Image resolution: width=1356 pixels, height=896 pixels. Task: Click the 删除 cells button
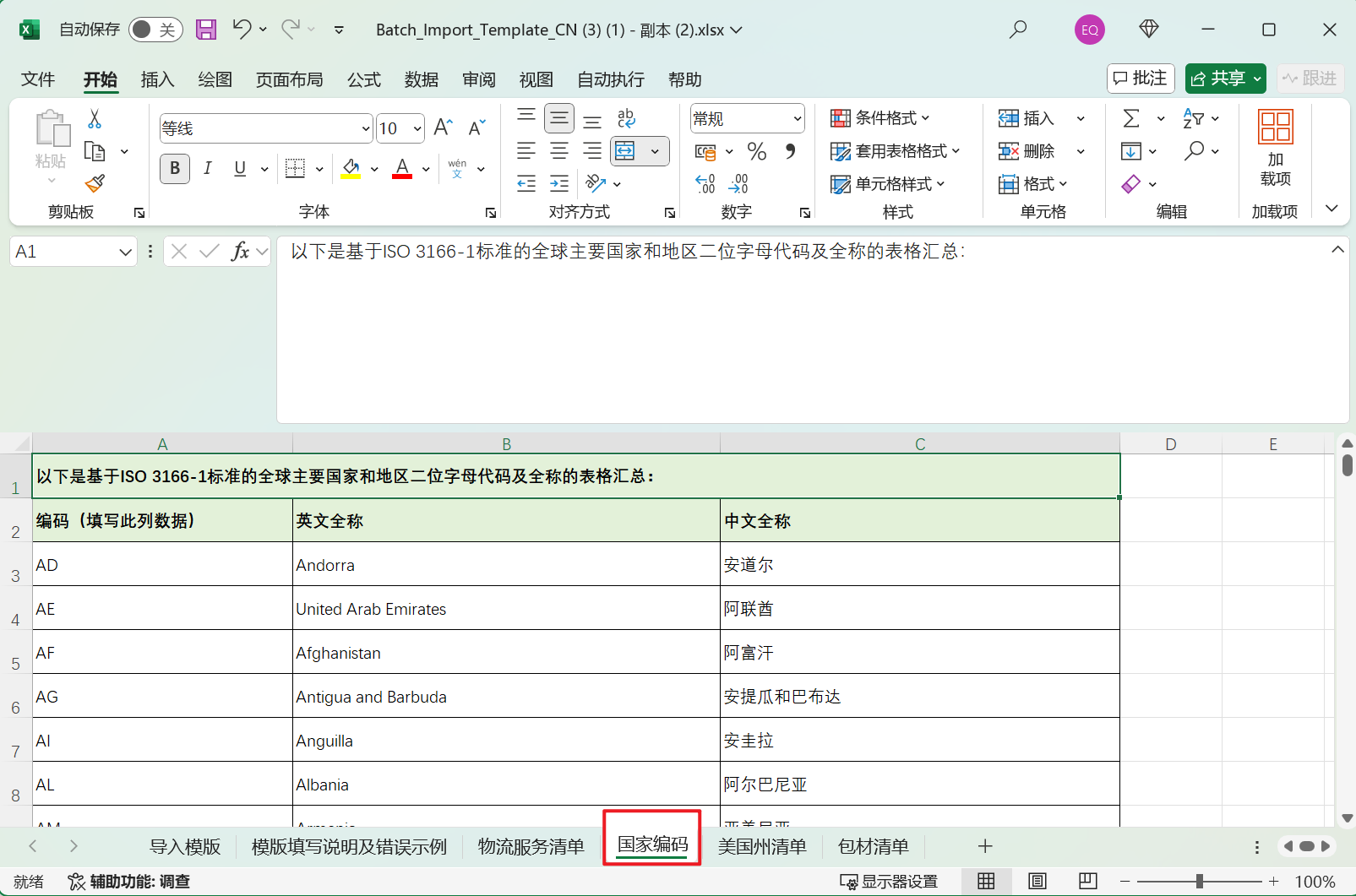click(x=1027, y=151)
